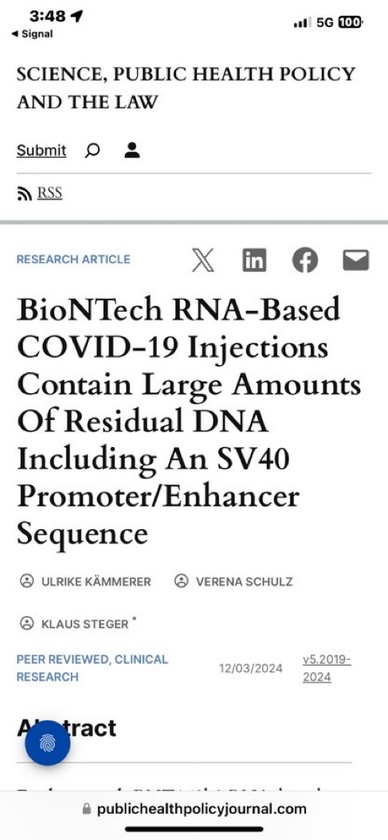Open Science, Public Health Policy and the Law homepage
The image size is (388, 840).
pos(186,88)
